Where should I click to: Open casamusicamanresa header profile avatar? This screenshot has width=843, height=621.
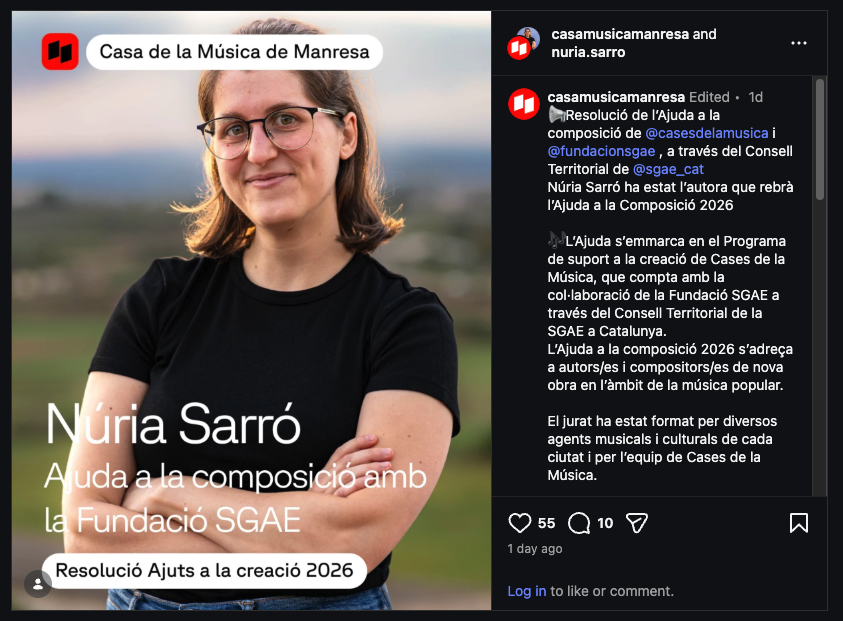point(523,43)
